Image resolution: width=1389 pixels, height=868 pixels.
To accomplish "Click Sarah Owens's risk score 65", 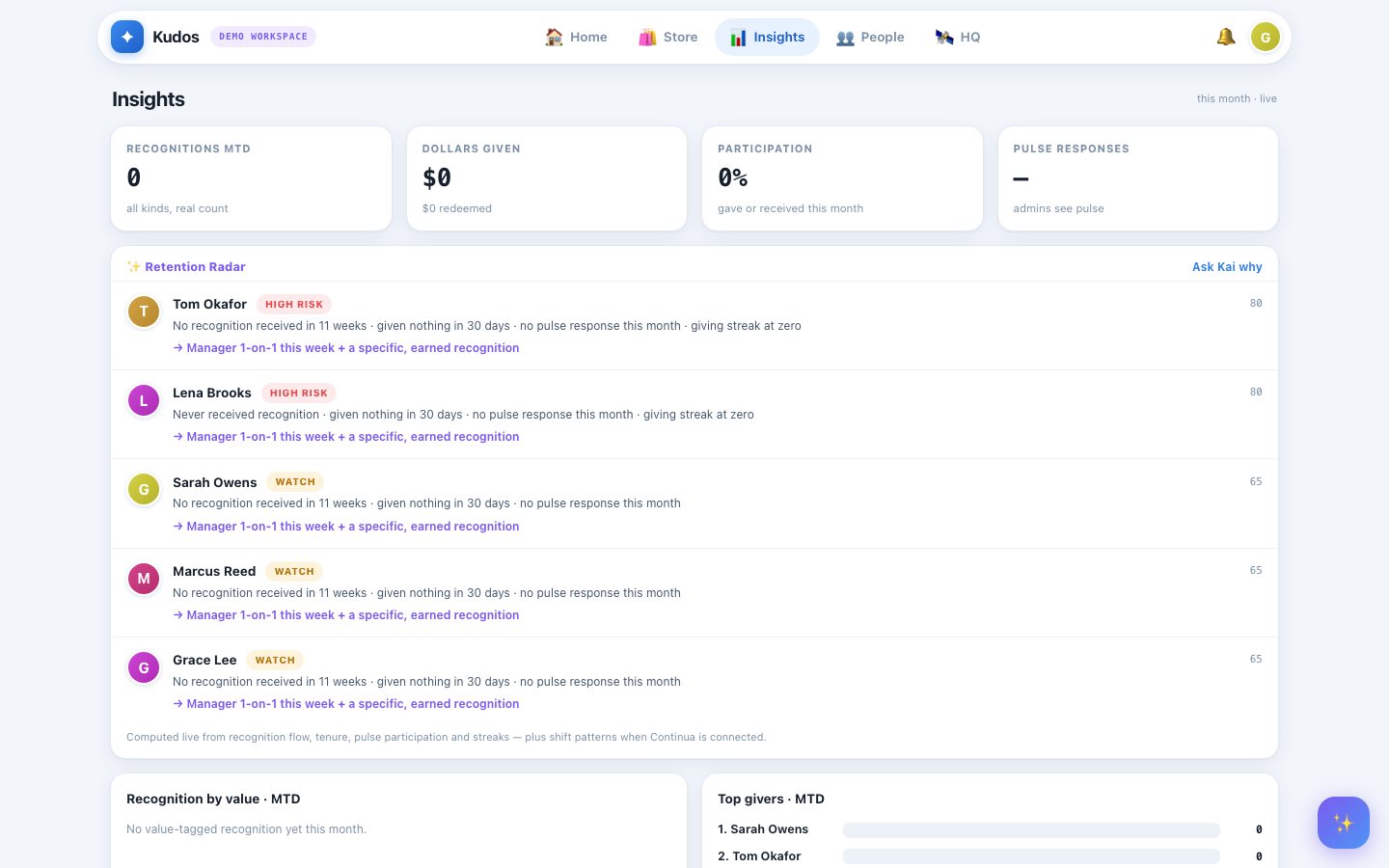I will pos(1256,481).
